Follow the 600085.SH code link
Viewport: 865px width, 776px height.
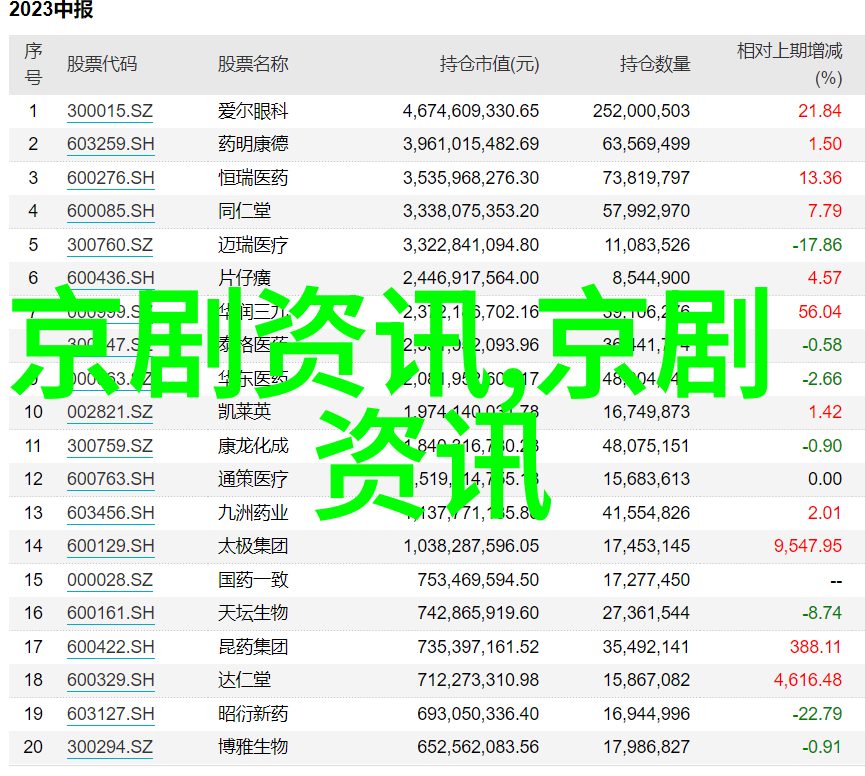[x=110, y=211]
